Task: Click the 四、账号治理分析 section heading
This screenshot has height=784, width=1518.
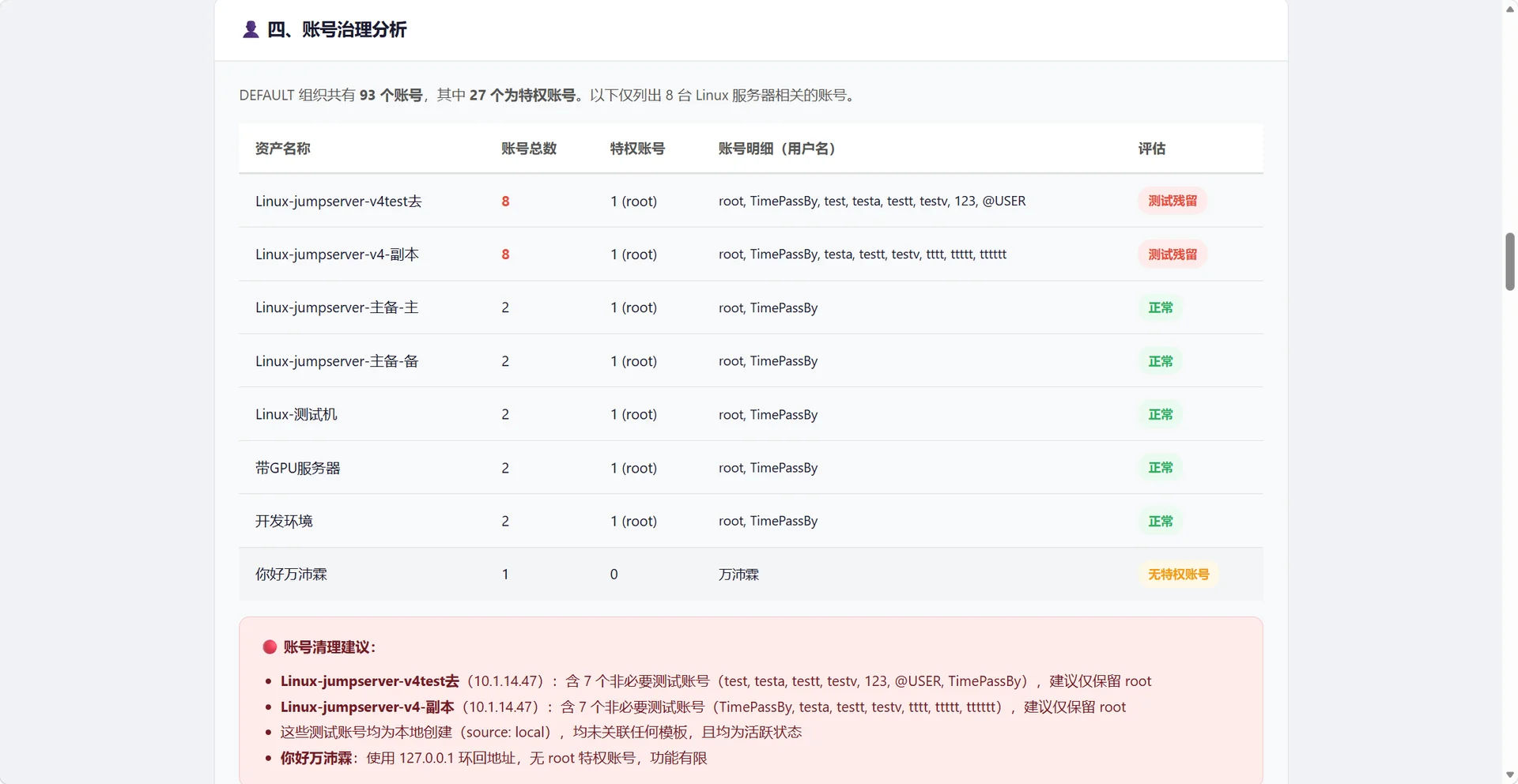Action: point(337,30)
